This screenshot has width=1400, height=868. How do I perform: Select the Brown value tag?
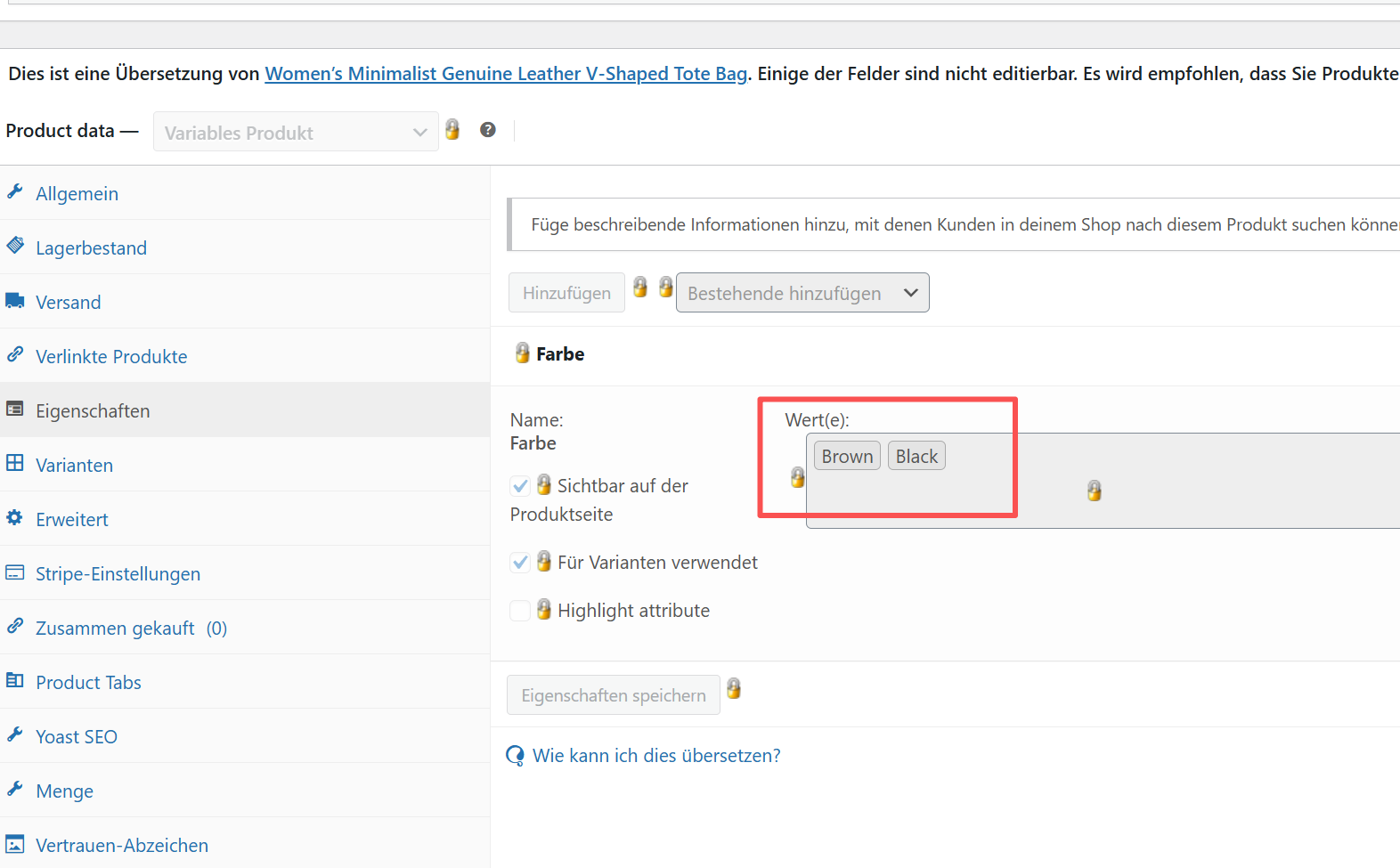[847, 457]
